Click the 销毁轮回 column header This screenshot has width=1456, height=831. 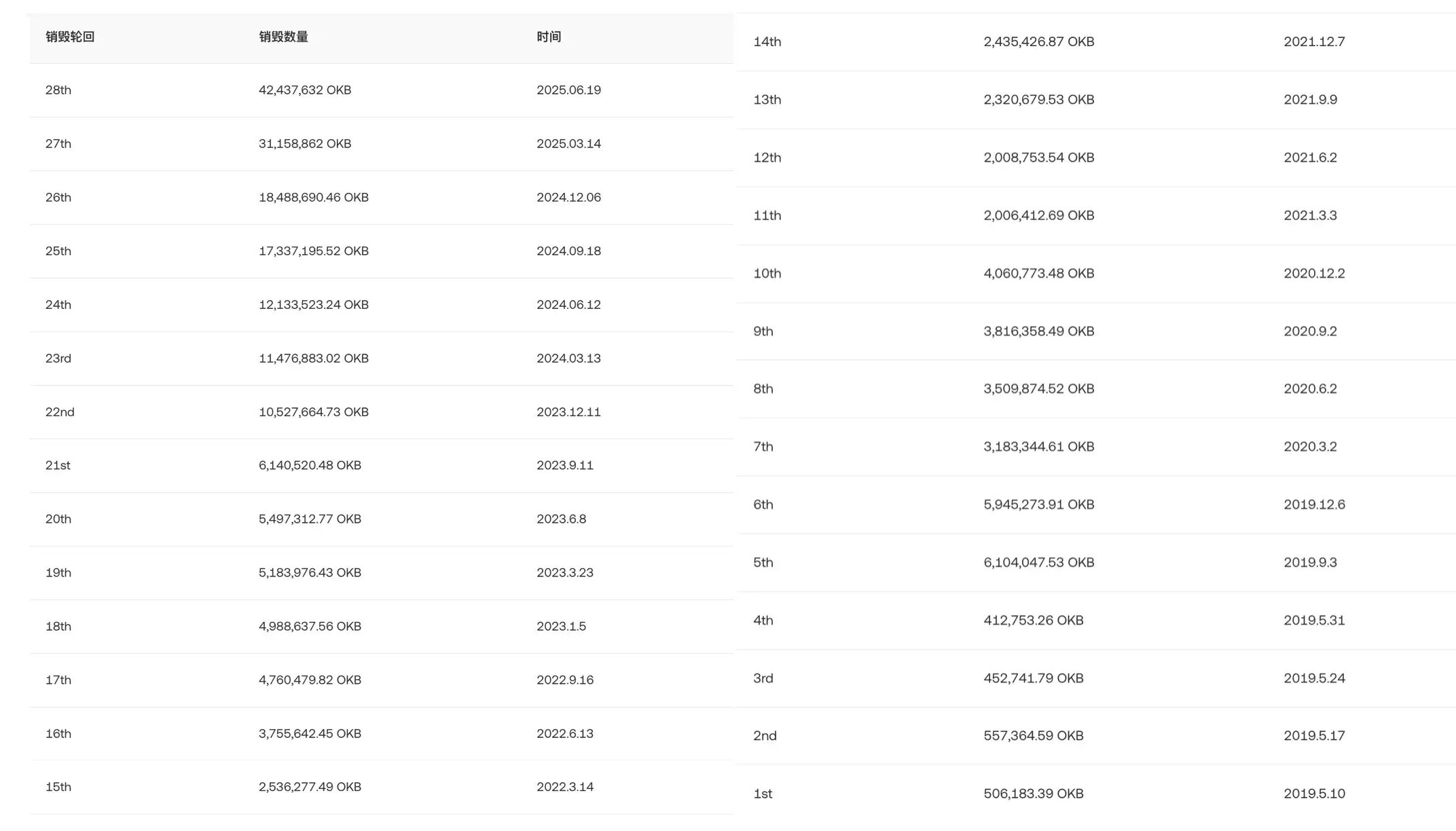coord(70,37)
